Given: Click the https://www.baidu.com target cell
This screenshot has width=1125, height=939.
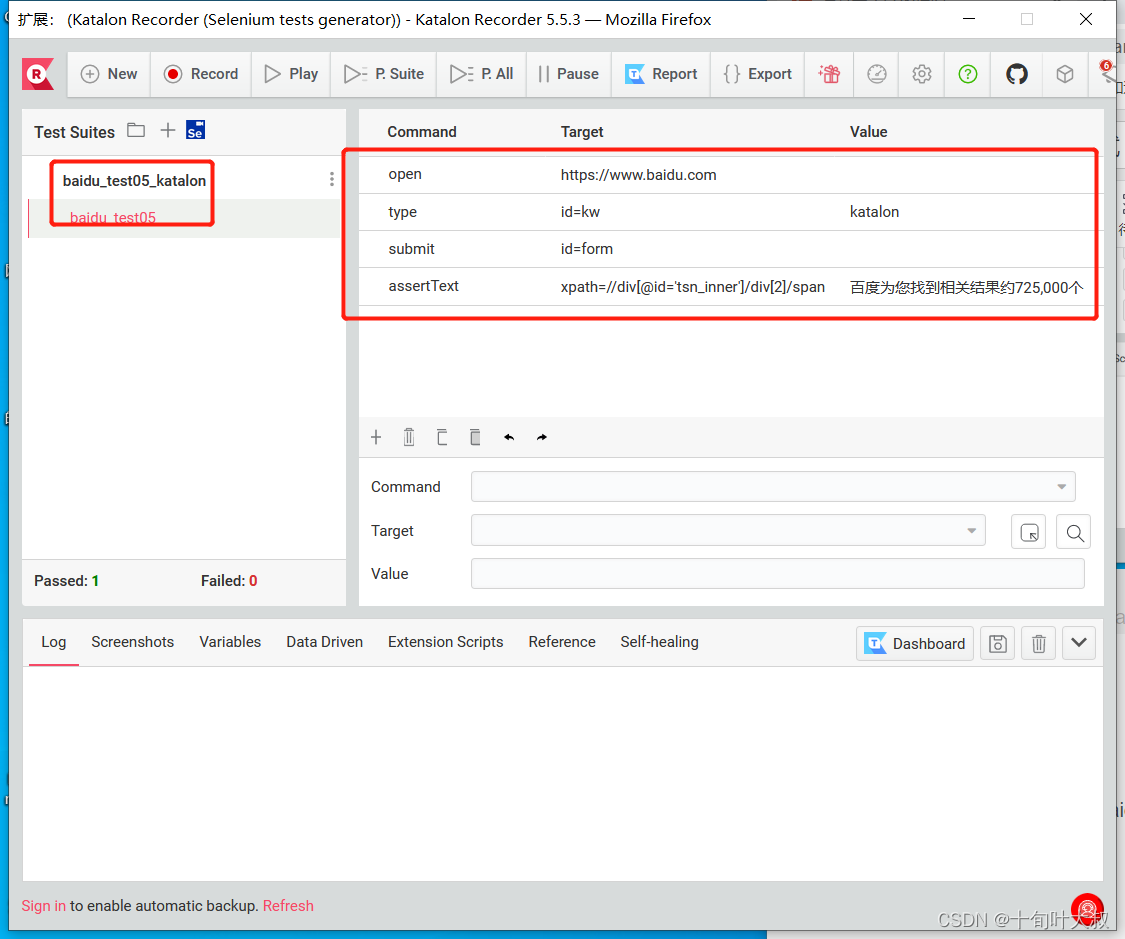Looking at the screenshot, I should point(639,175).
